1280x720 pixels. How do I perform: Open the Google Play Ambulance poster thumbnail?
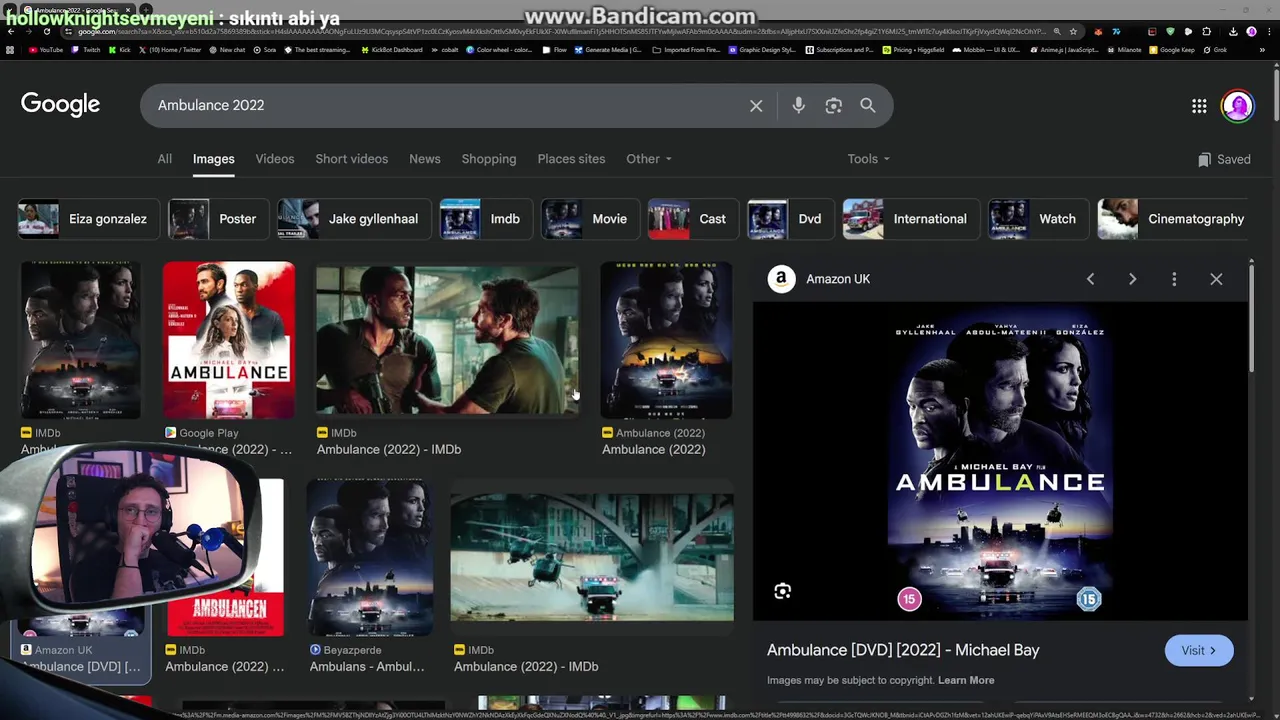[x=229, y=340]
